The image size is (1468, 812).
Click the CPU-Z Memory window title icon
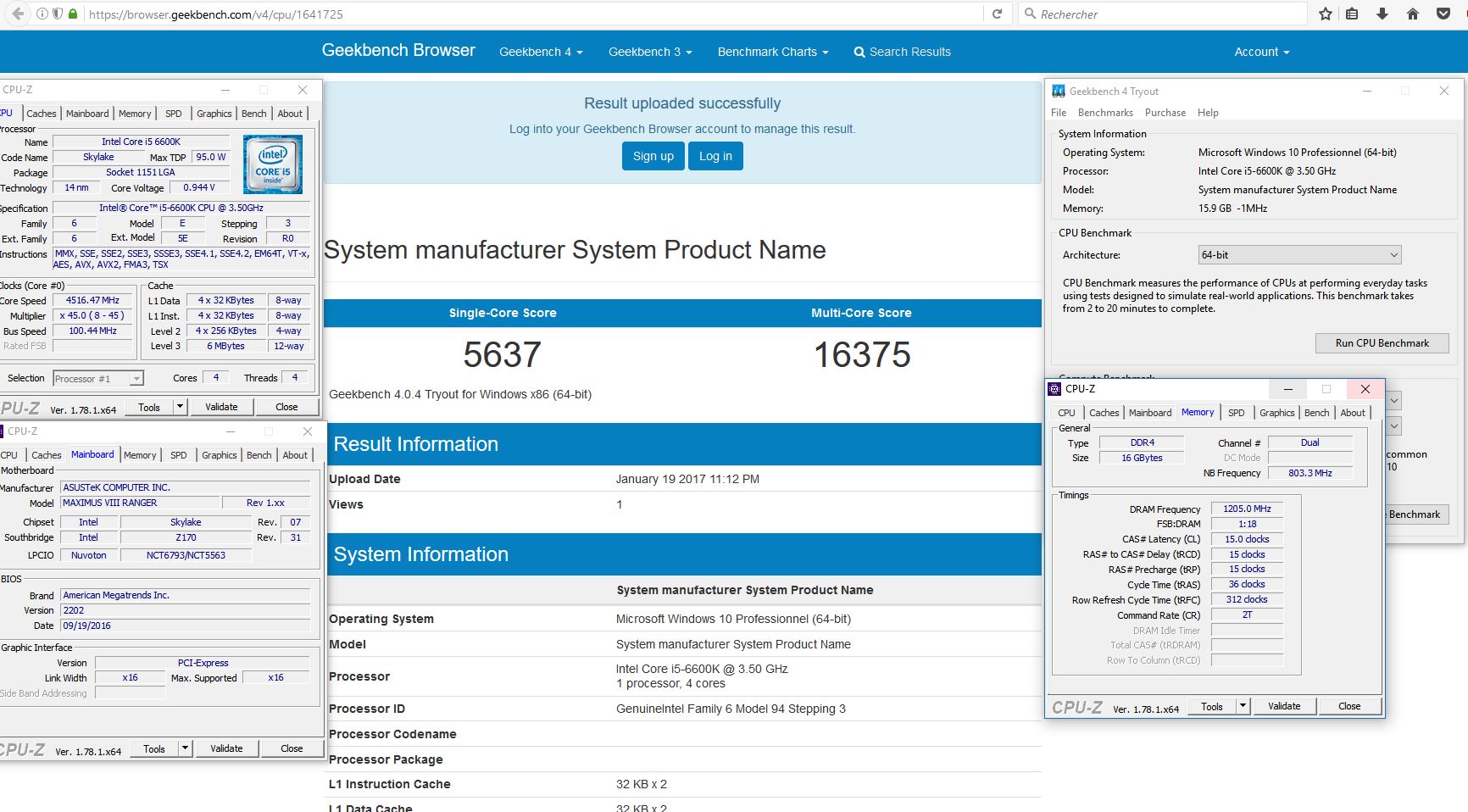click(x=1054, y=389)
